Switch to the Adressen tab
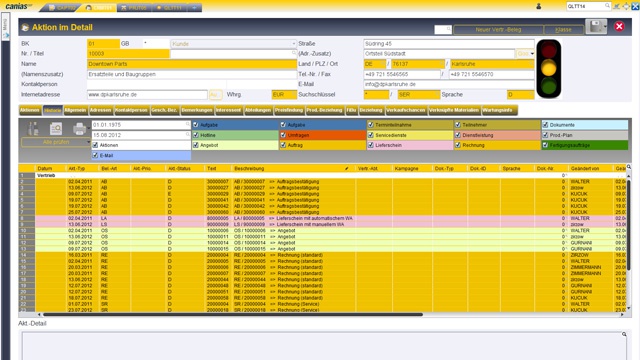The image size is (640, 360). (x=100, y=110)
